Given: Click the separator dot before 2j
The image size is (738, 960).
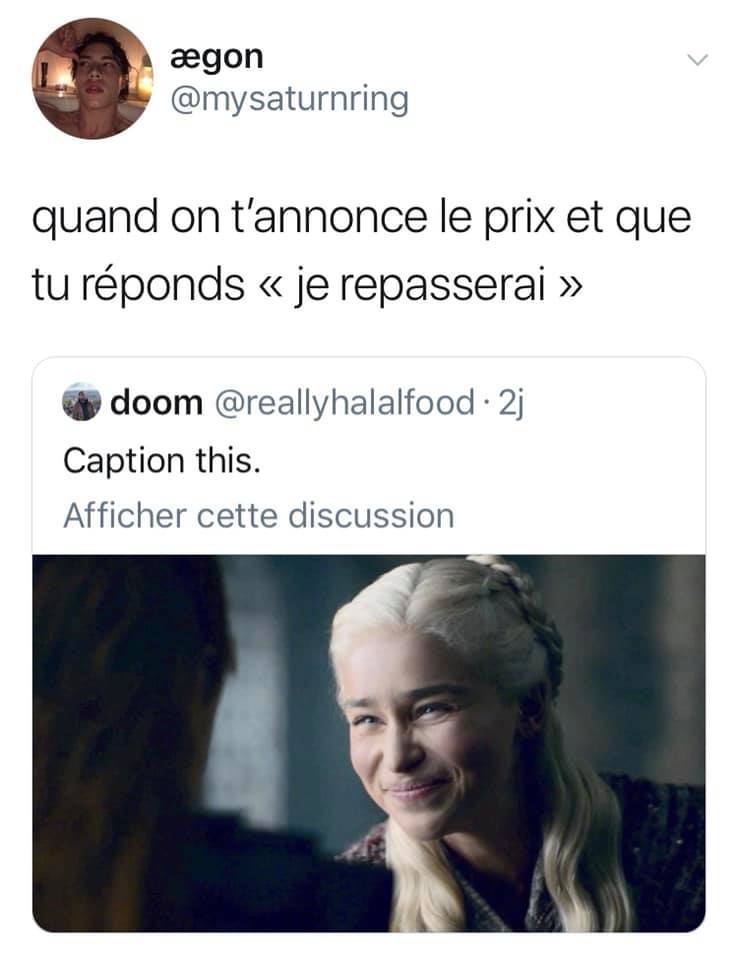Looking at the screenshot, I should pos(487,402).
